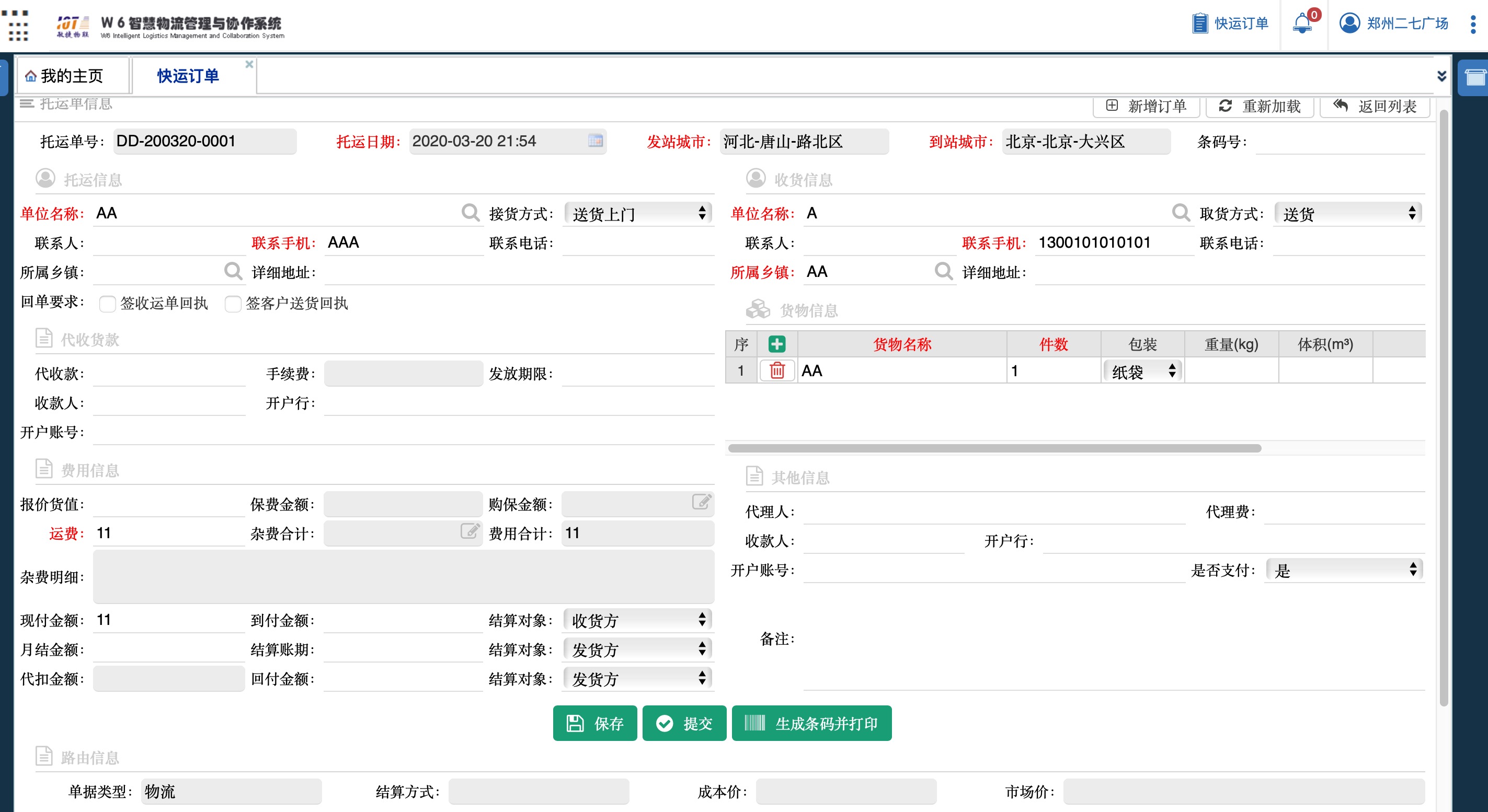The width and height of the screenshot is (1488, 812).
Task: Close the 快运订单 tab
Action: [249, 64]
